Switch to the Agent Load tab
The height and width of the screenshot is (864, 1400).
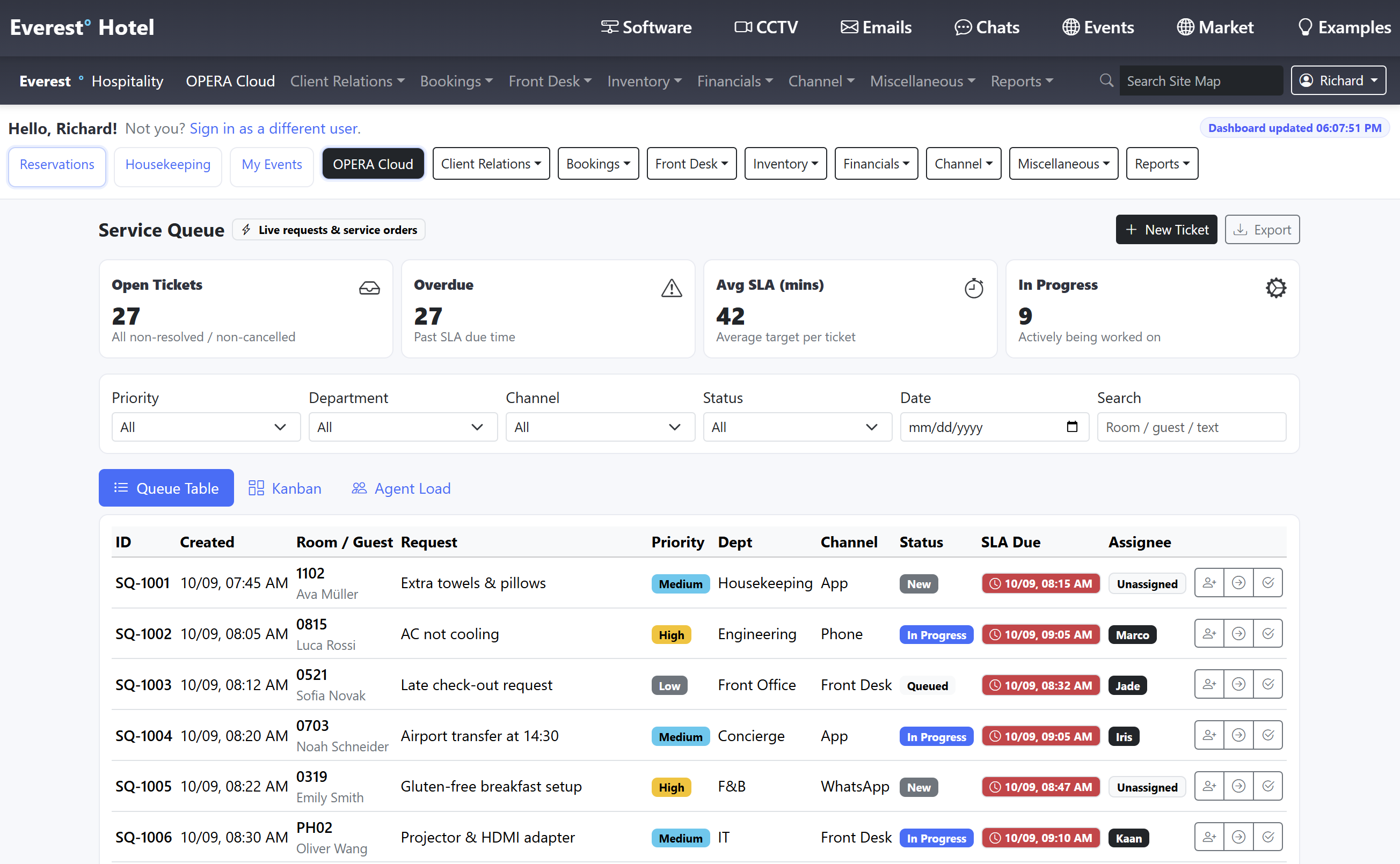tap(401, 488)
